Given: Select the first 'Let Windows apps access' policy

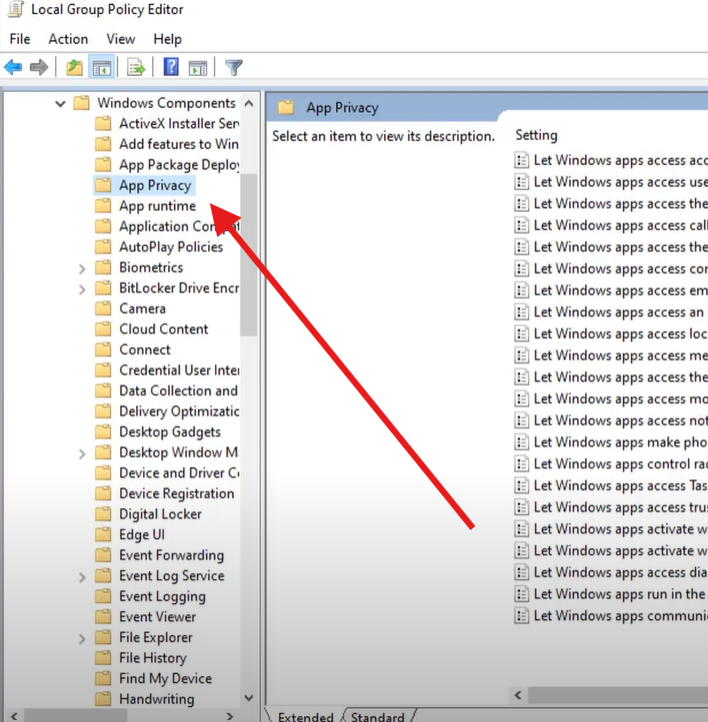Looking at the screenshot, I should [620, 160].
